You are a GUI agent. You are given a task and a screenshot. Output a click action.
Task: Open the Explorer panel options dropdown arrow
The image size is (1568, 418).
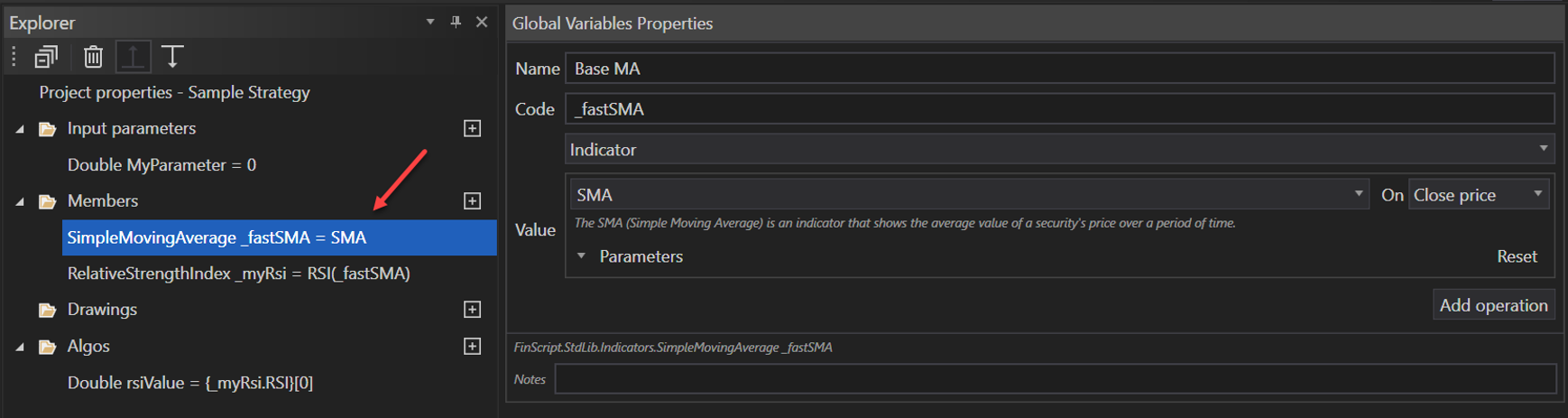point(430,22)
